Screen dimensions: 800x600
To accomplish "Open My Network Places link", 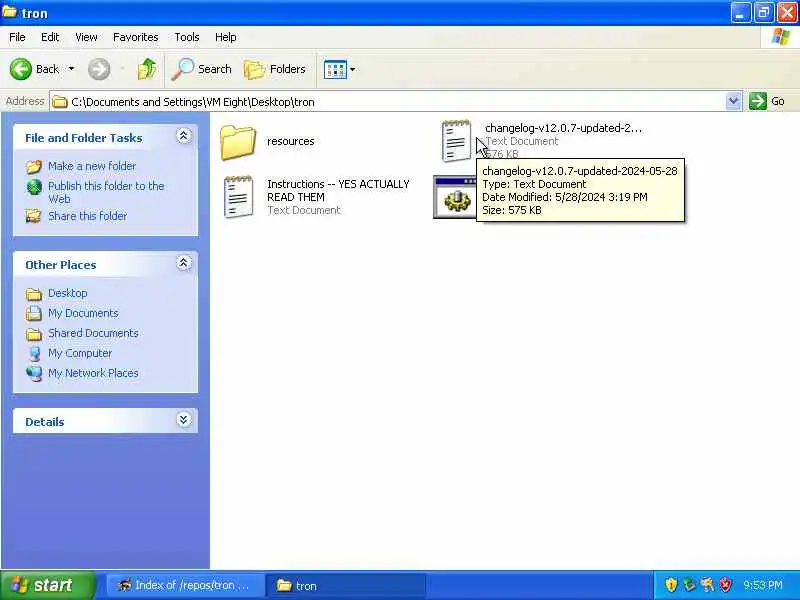I will pos(93,373).
